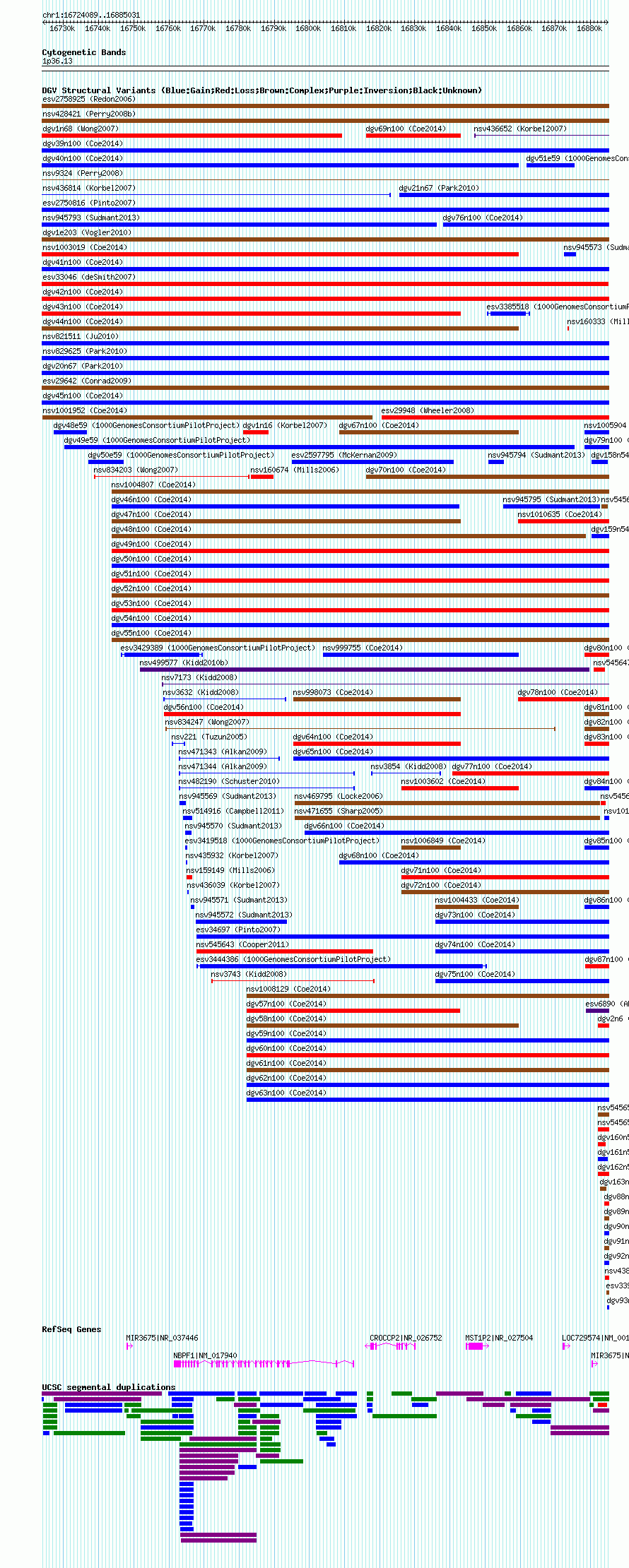Screen dimensions: 629x1568
Task: Open esv29948 (Wheeler2008) variant
Action: pyautogui.click(x=428, y=411)
